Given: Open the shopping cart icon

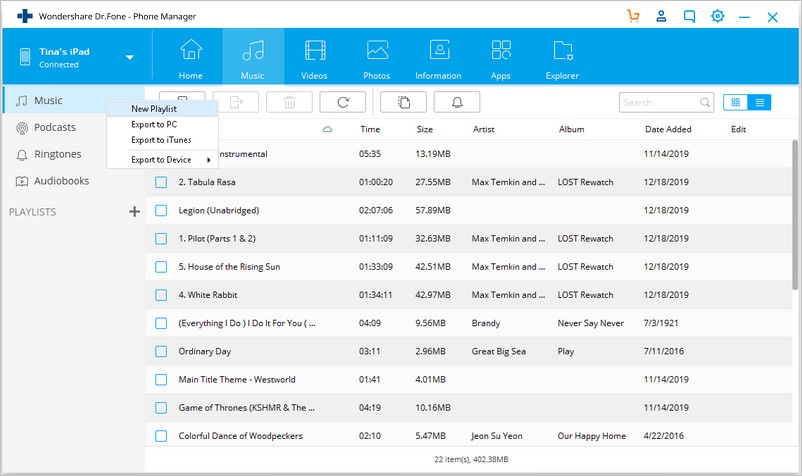Looking at the screenshot, I should [x=633, y=16].
